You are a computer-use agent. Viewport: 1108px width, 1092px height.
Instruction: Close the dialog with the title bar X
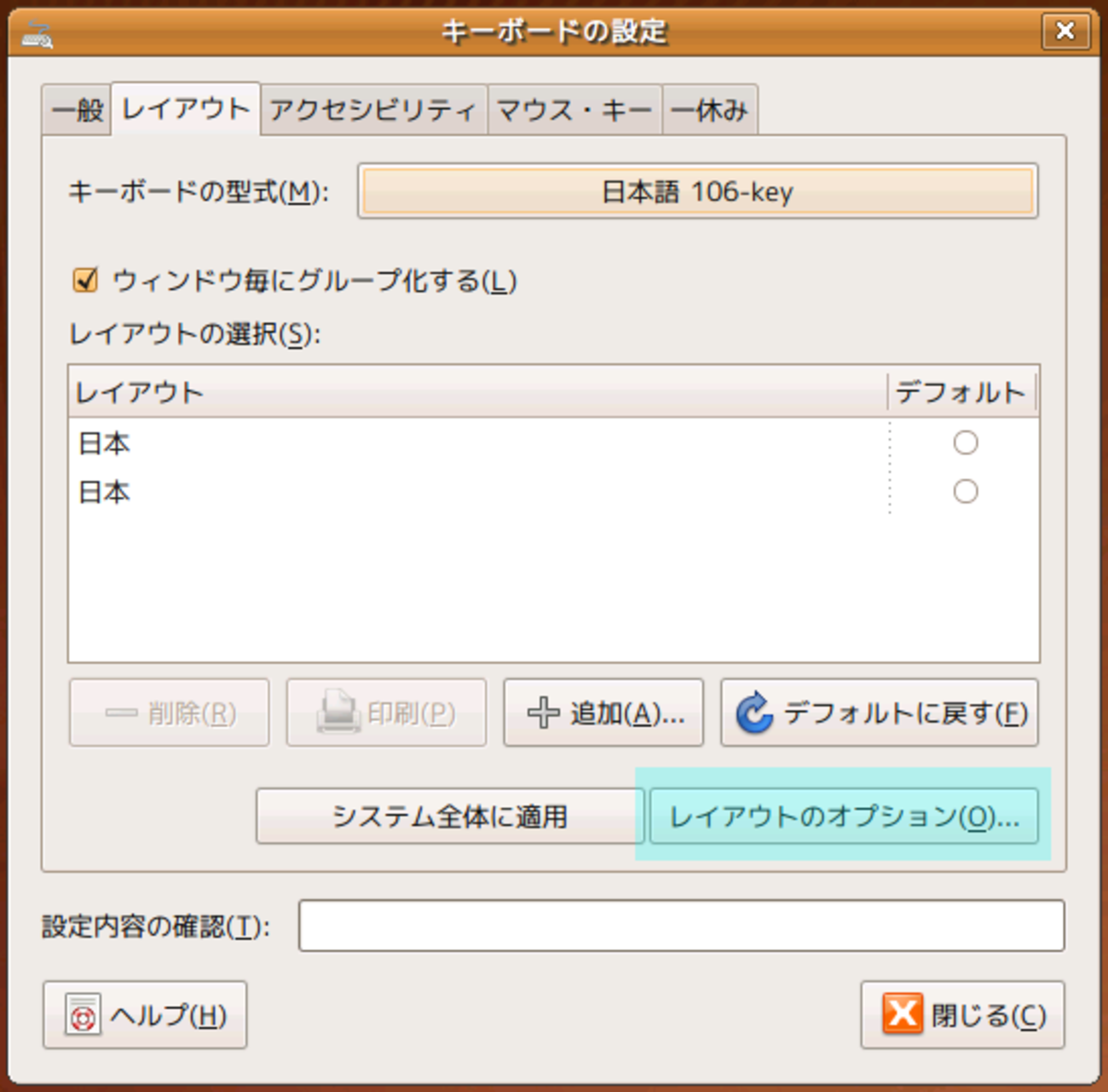pyautogui.click(x=1065, y=32)
